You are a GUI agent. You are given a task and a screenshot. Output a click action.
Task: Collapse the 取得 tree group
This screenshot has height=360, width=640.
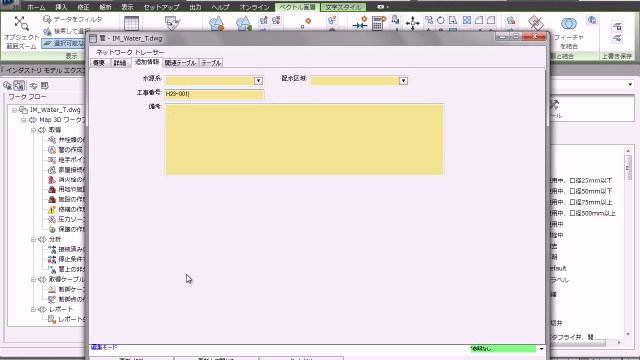[33, 130]
